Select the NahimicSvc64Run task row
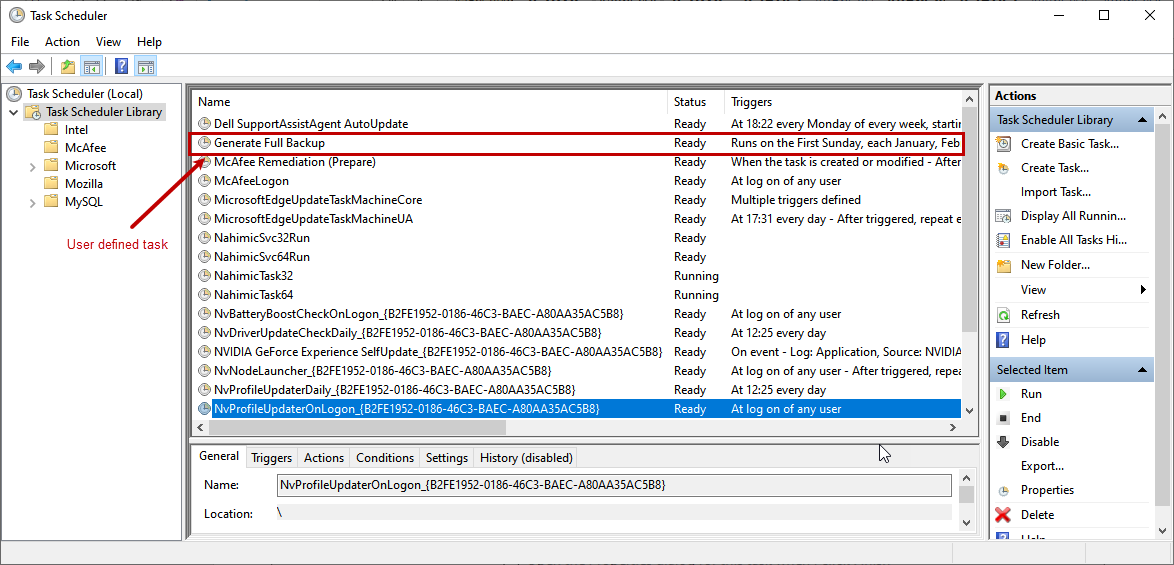1174x565 pixels. 578,257
